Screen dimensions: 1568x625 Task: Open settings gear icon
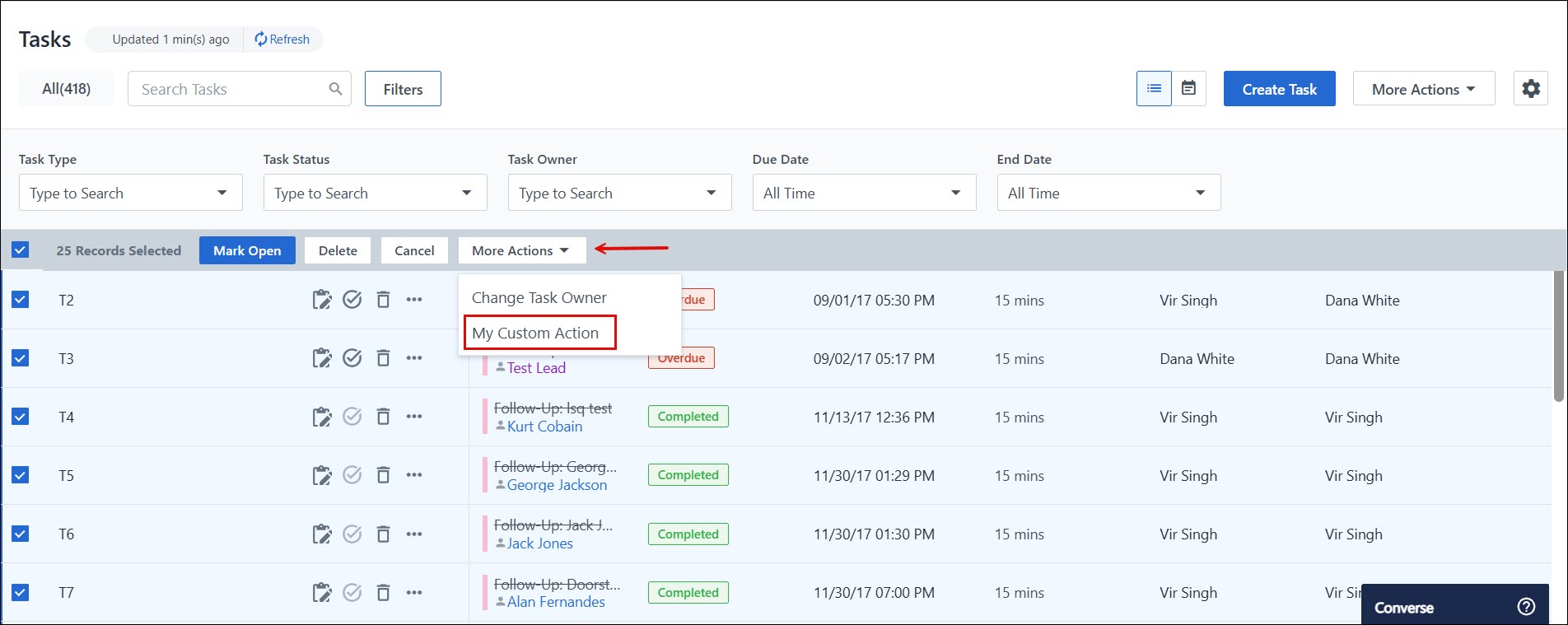(1531, 88)
